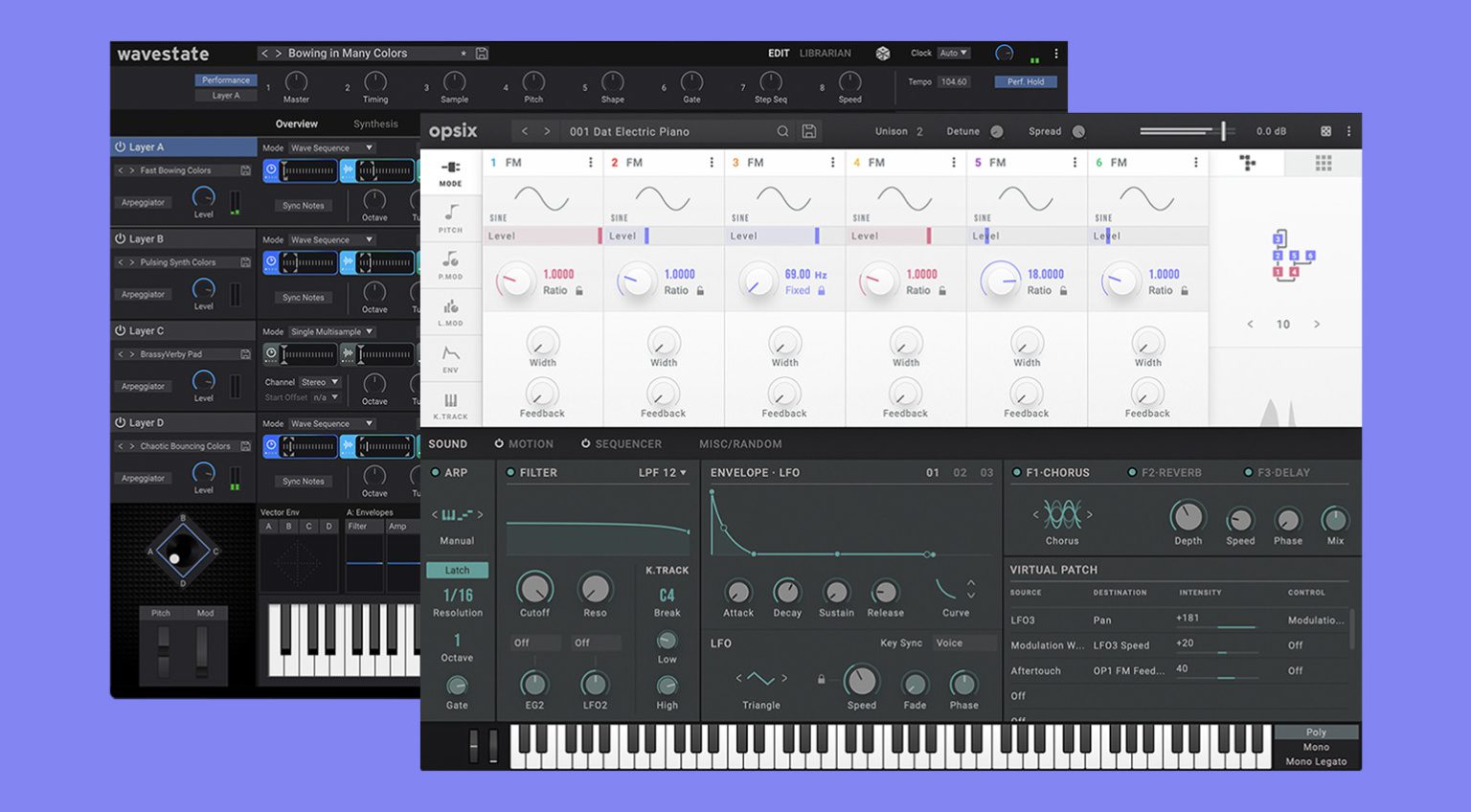This screenshot has height=812, width=1471.
Task: Open Layer A's Wave Sequence mode dropdown
Action: click(333, 147)
